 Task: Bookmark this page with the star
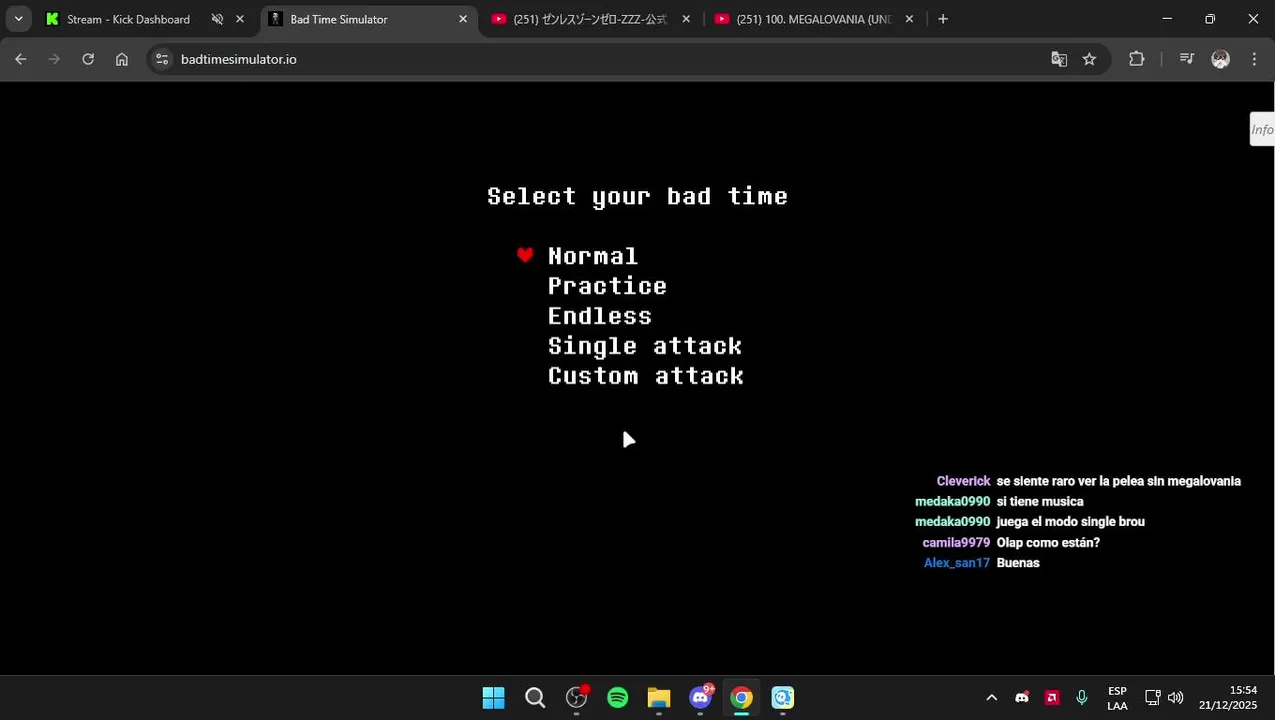(x=1090, y=59)
